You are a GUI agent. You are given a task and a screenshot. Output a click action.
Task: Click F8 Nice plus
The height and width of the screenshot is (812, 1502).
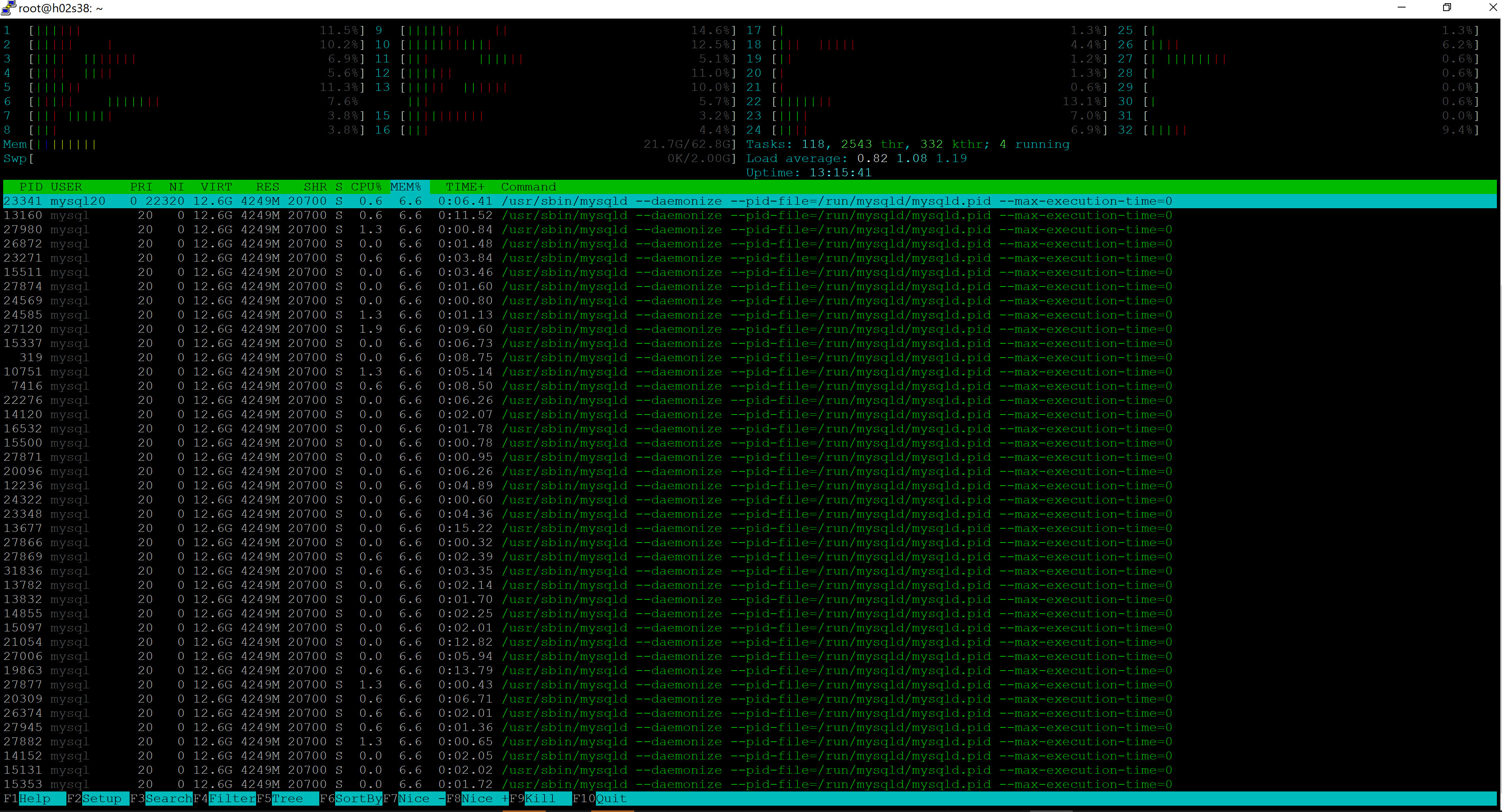(477, 799)
